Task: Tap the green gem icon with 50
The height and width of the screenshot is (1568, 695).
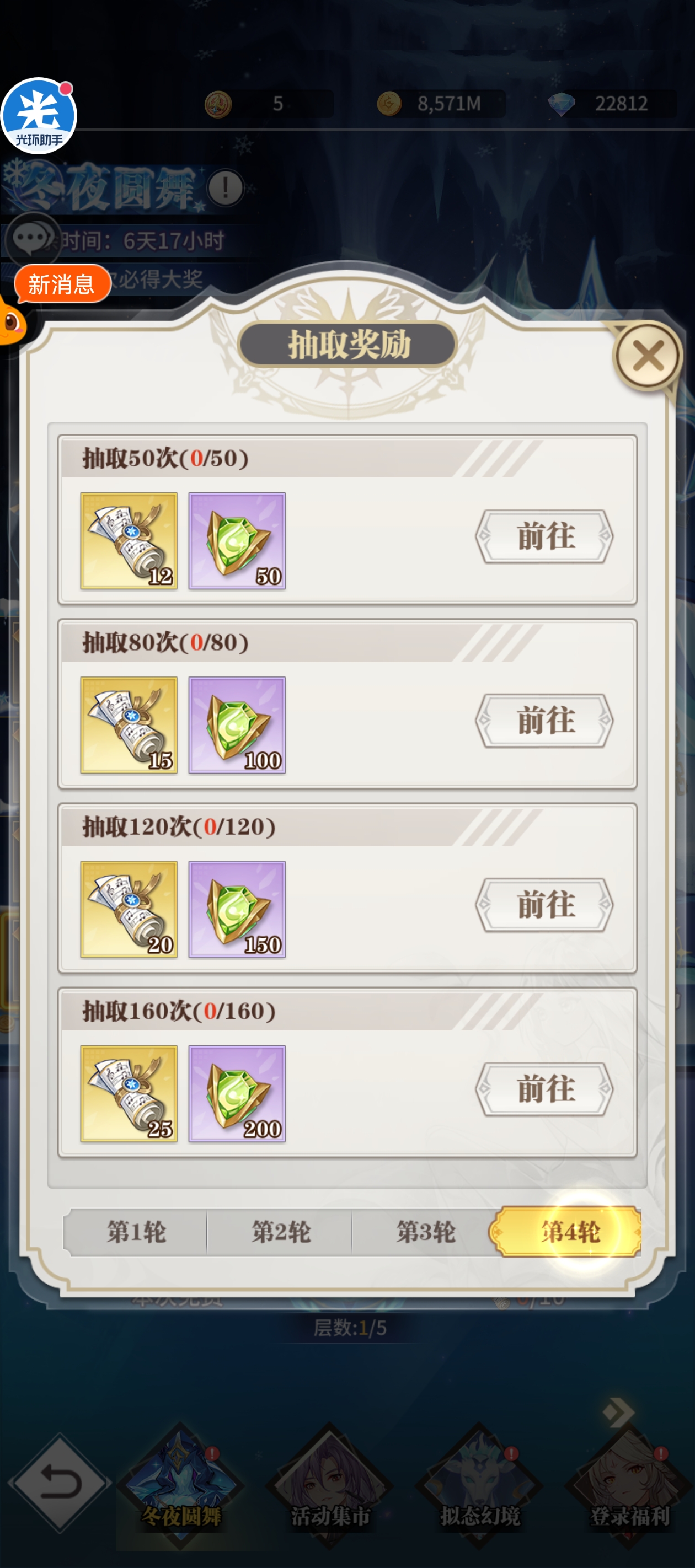Action: [237, 540]
